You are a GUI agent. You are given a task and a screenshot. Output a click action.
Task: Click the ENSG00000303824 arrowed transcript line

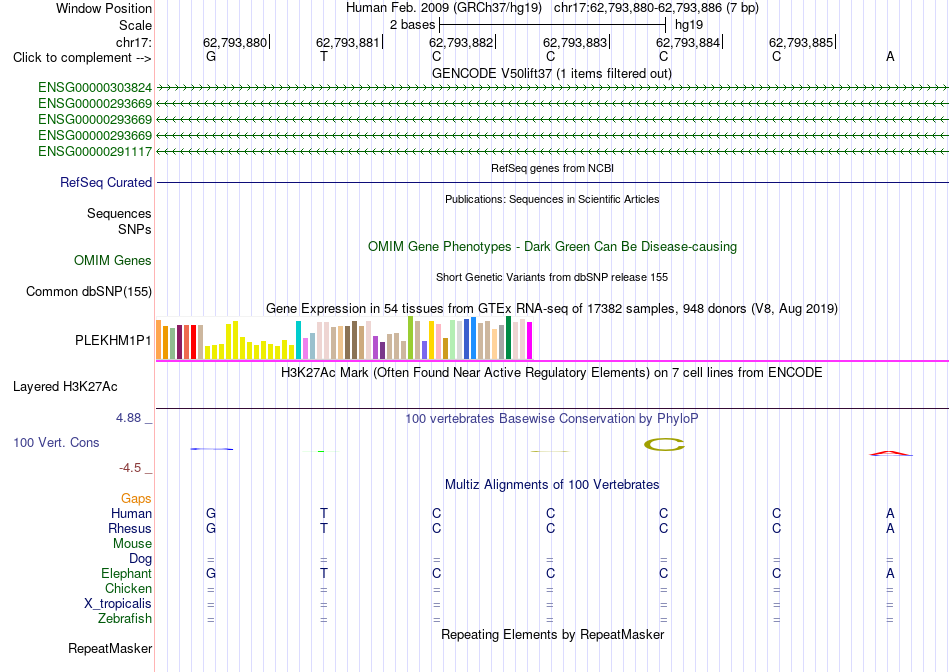pos(552,88)
